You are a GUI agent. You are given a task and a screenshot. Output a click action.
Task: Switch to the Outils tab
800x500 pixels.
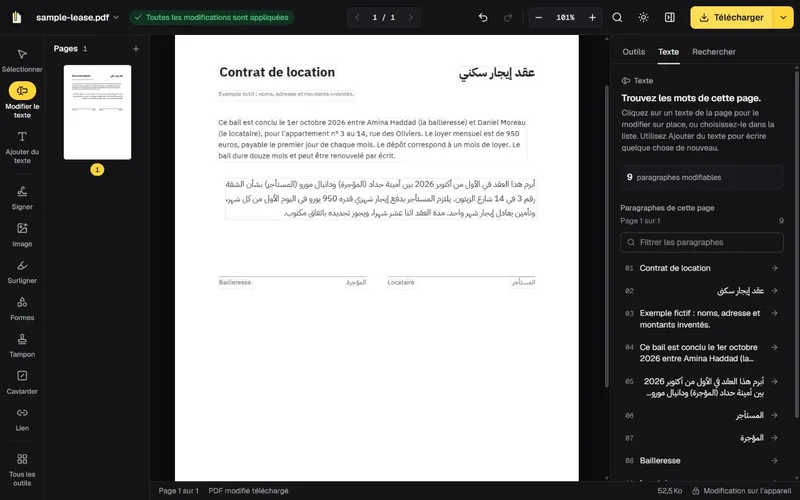coord(634,52)
